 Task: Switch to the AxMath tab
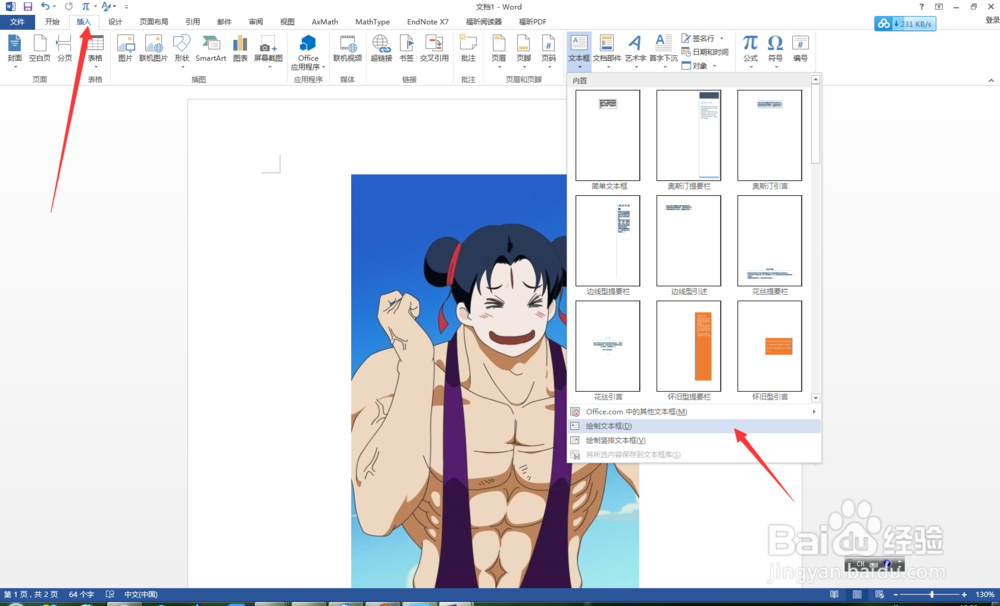coord(325,22)
